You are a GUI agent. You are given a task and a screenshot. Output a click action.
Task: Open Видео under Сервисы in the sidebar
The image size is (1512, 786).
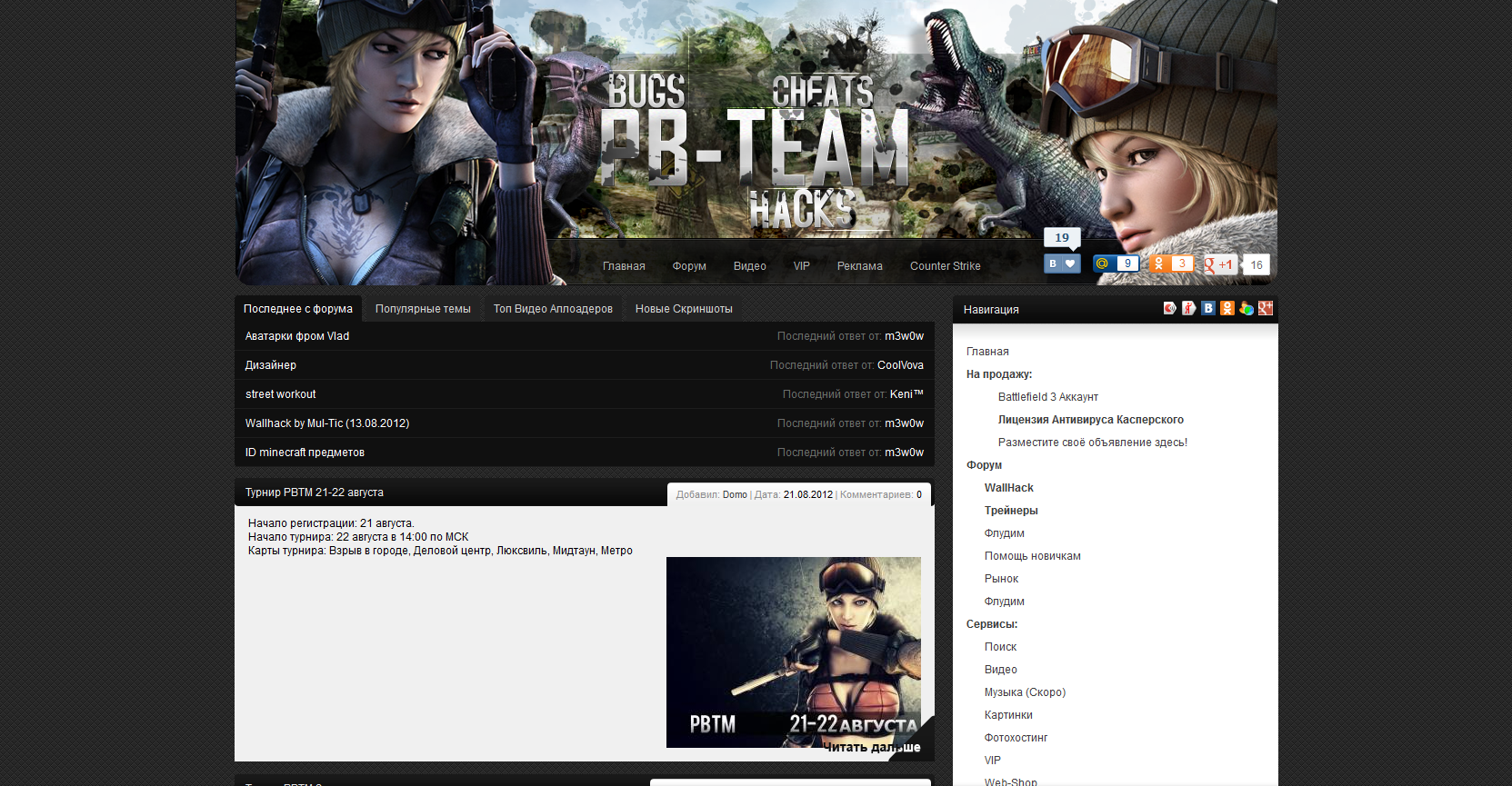(1001, 670)
